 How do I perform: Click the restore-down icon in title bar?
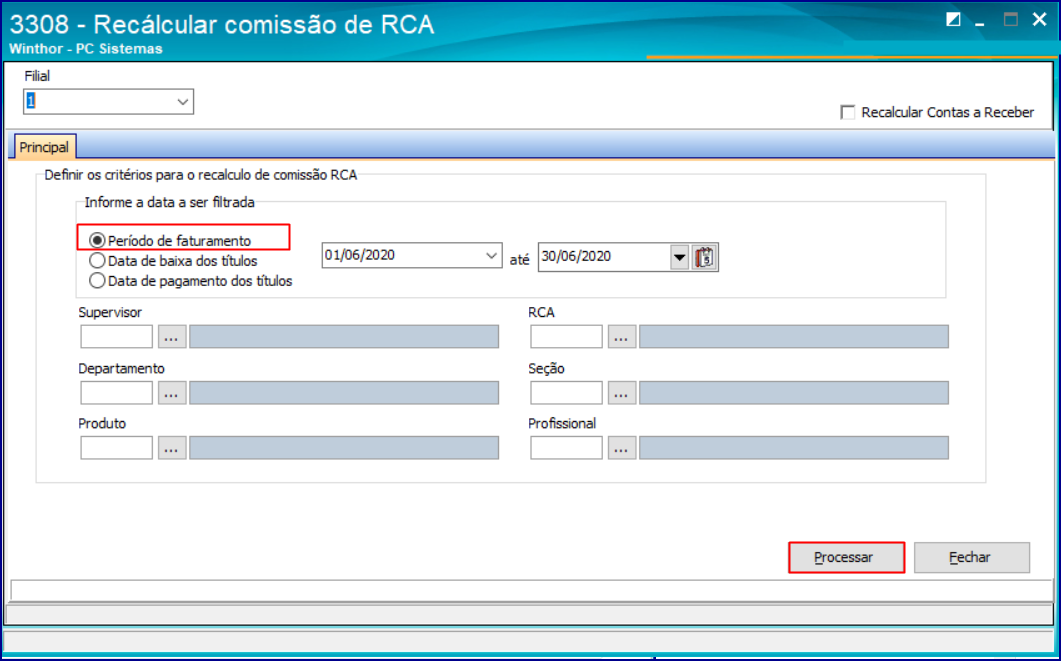(x=953, y=20)
